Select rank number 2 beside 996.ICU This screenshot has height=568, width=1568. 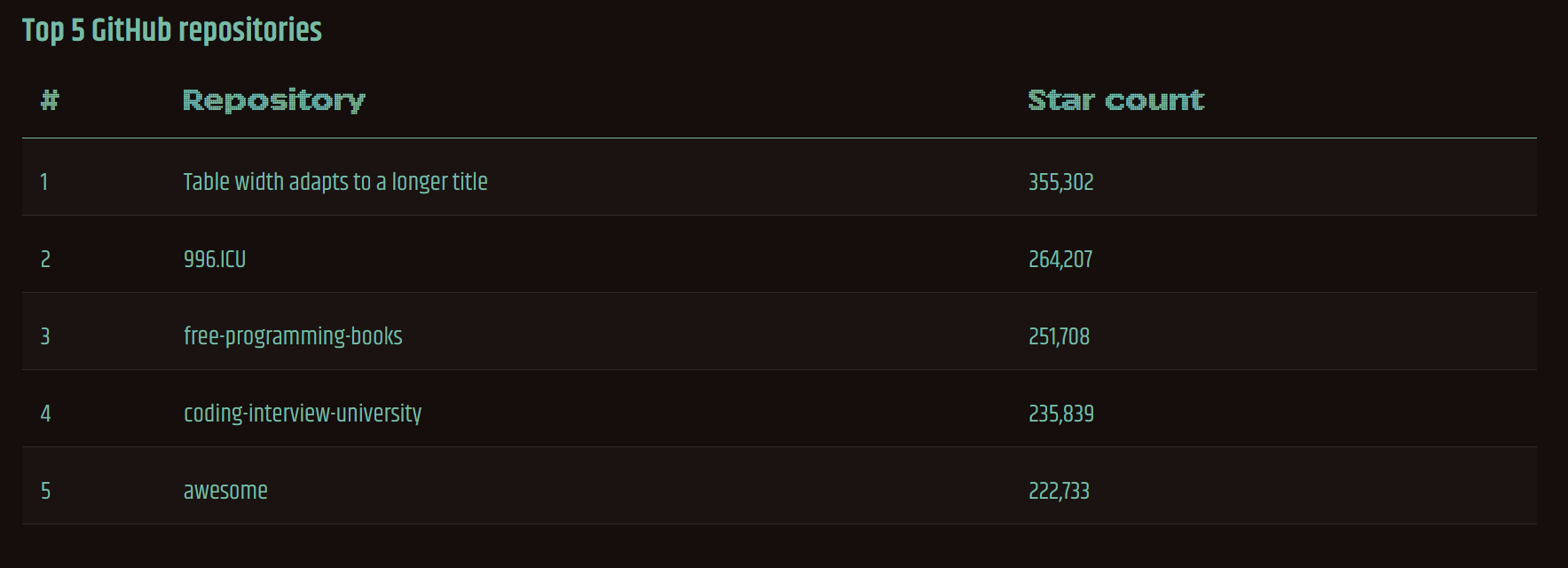(x=45, y=259)
